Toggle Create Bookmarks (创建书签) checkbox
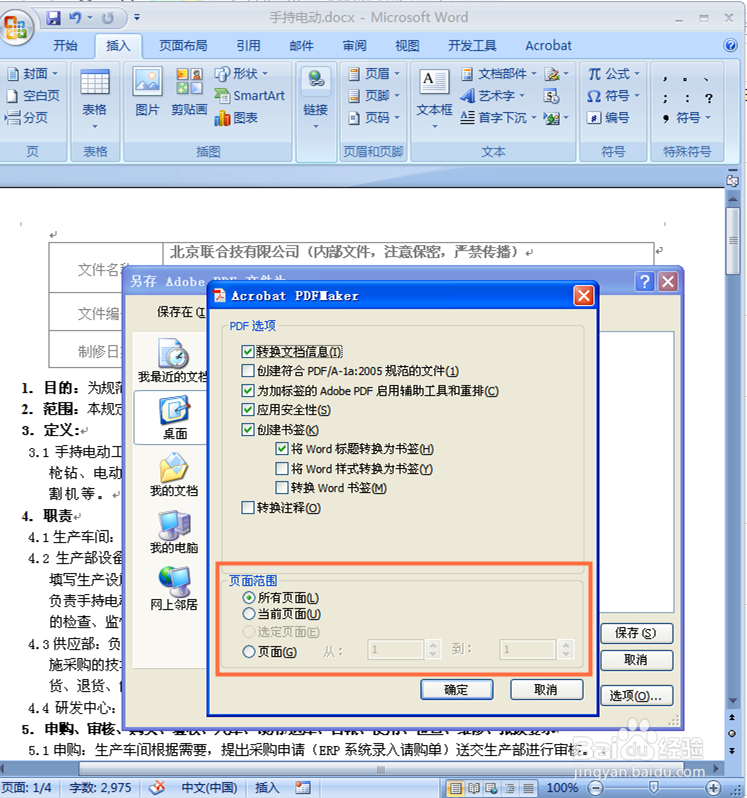 point(248,430)
